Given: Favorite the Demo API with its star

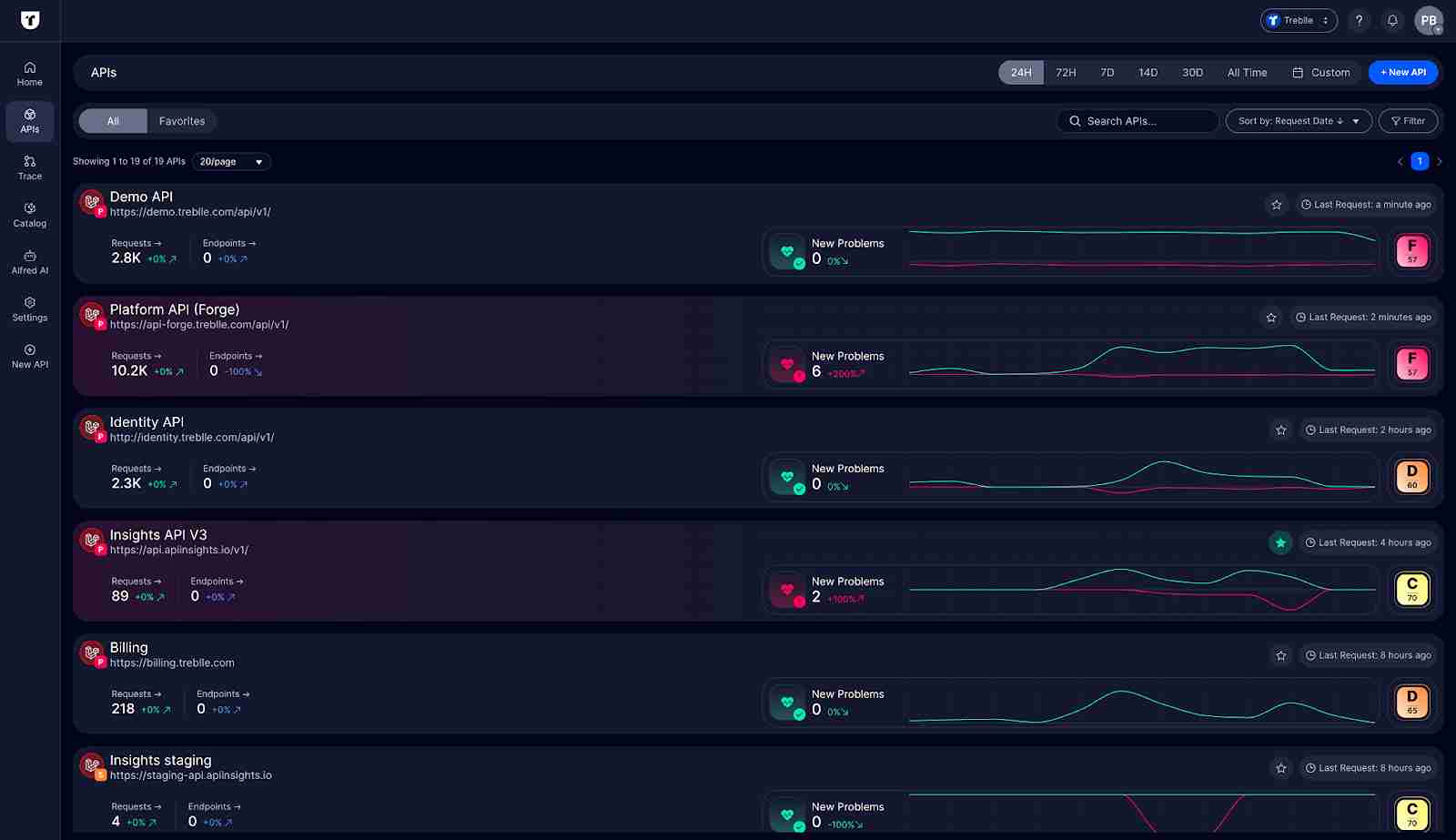Looking at the screenshot, I should point(1277,205).
